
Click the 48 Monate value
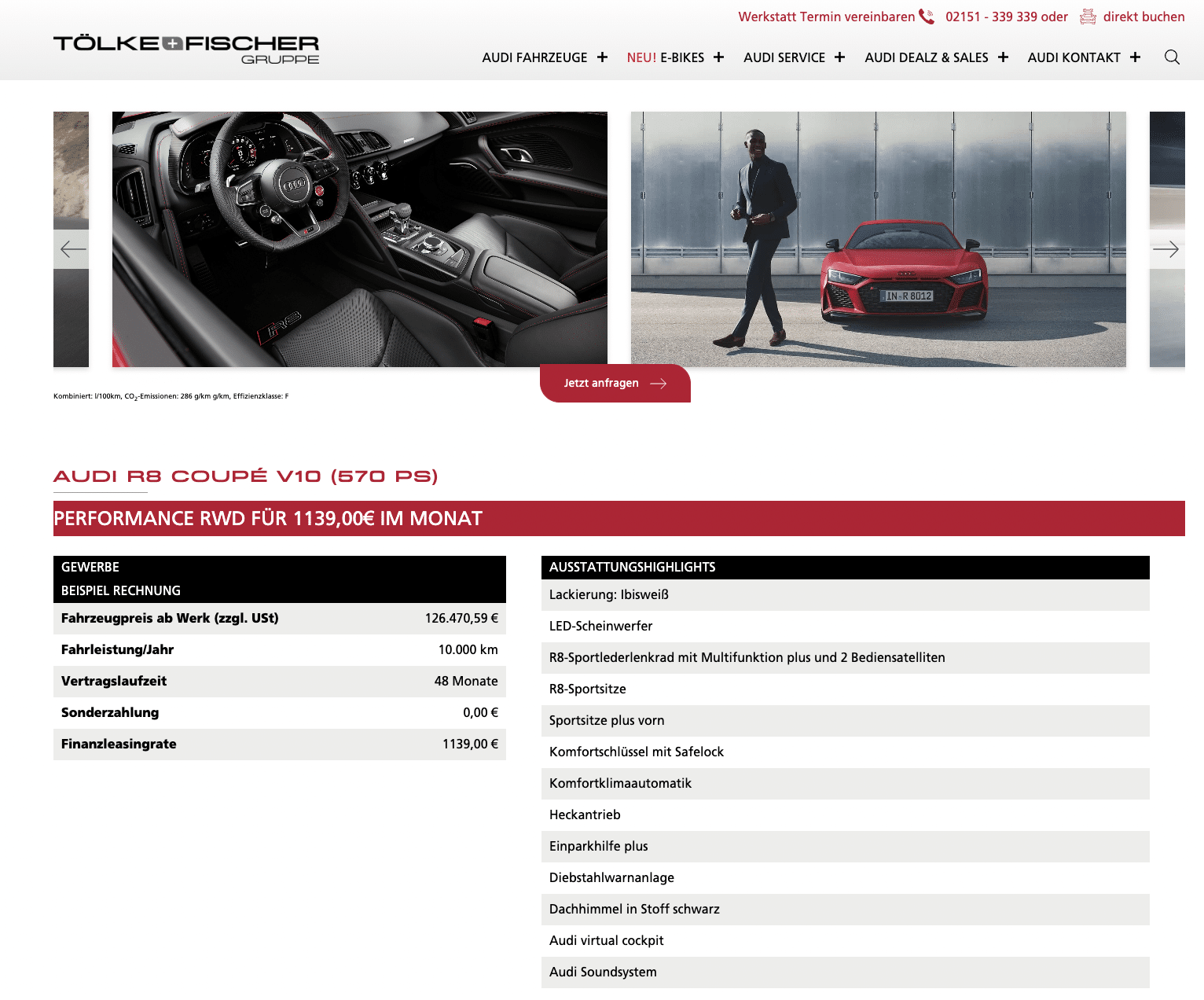466,681
